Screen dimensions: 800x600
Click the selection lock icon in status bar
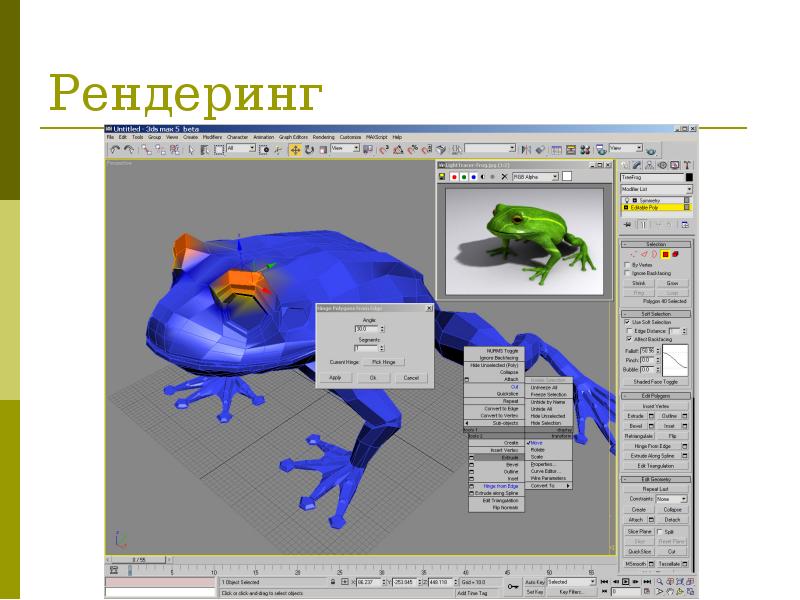point(332,581)
